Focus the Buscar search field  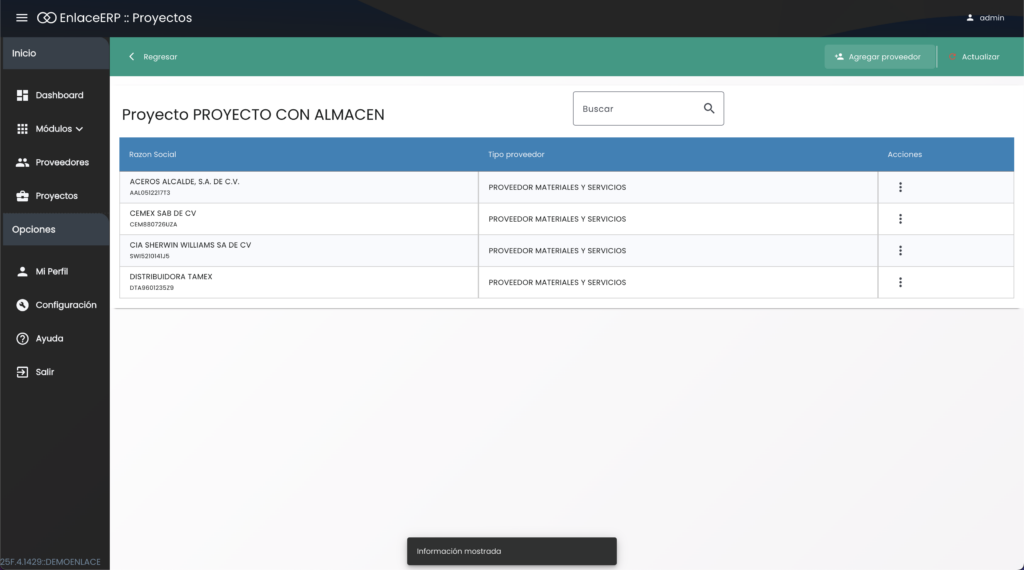[x=635, y=108]
